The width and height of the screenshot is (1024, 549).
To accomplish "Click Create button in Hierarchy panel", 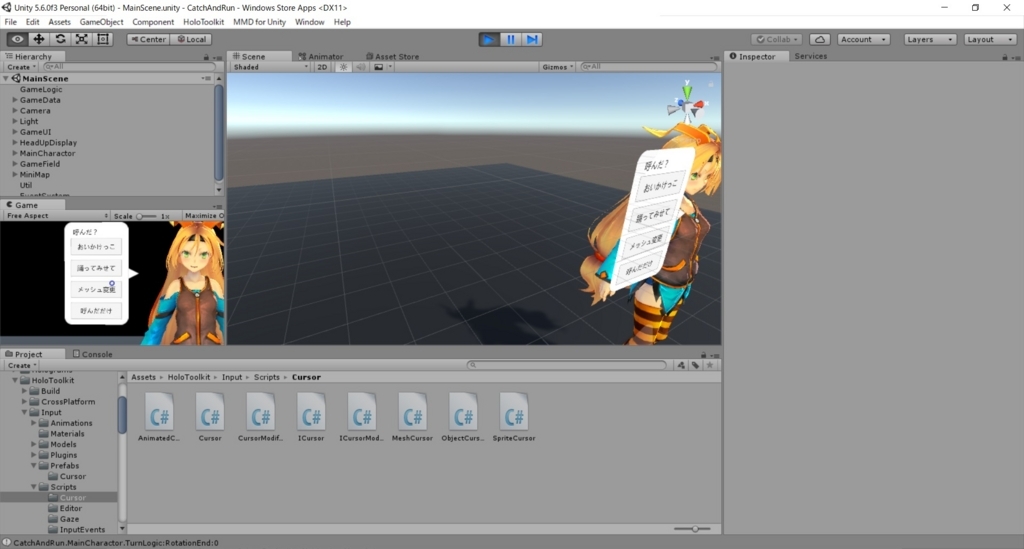I will [21, 67].
